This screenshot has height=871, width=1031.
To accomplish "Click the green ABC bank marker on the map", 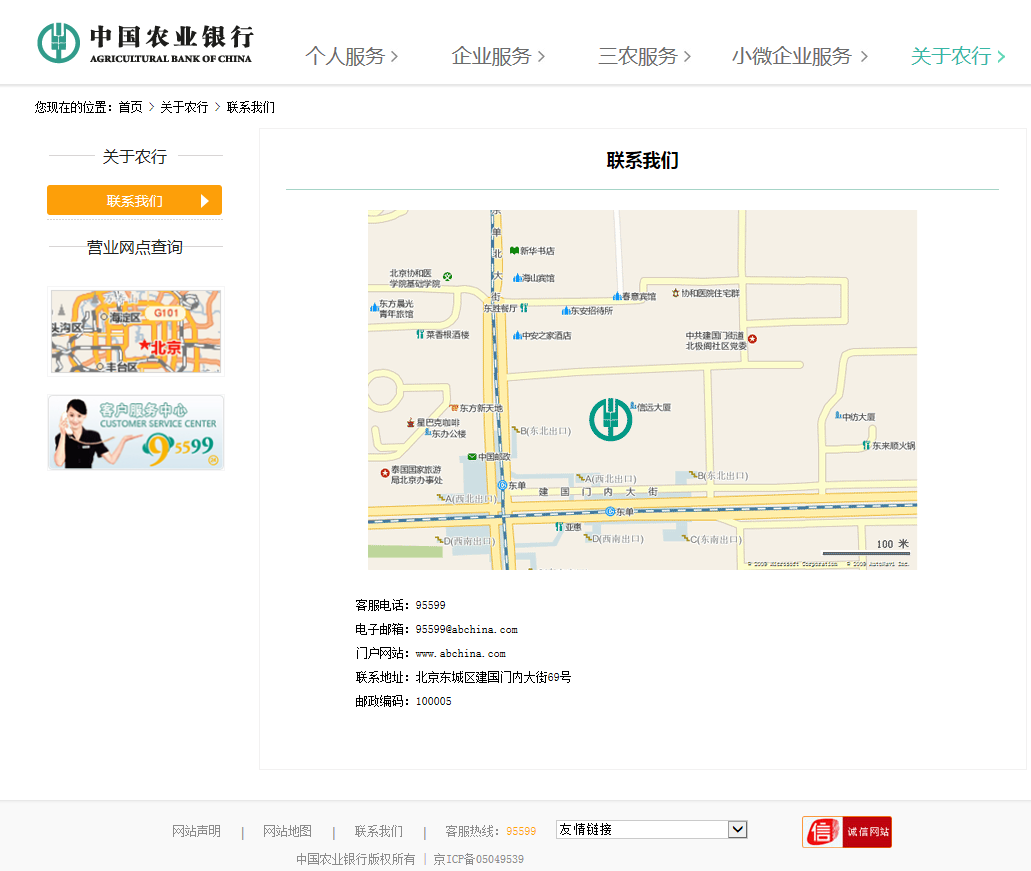I will pos(610,419).
